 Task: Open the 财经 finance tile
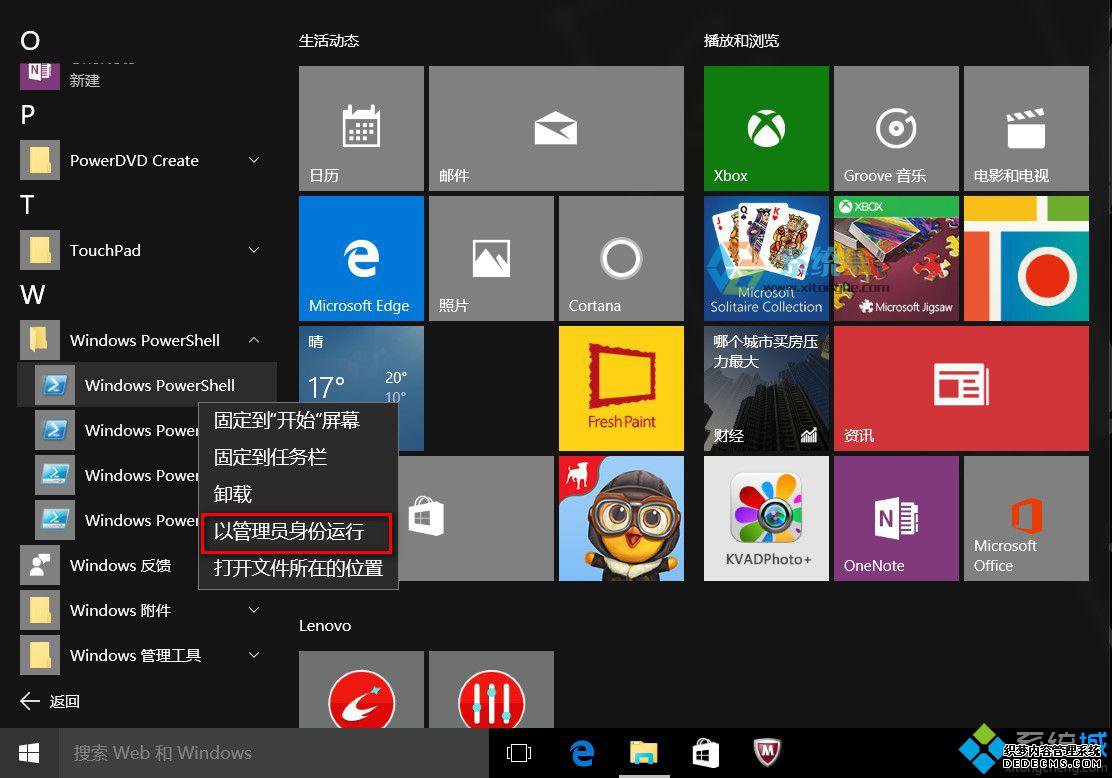[x=766, y=388]
